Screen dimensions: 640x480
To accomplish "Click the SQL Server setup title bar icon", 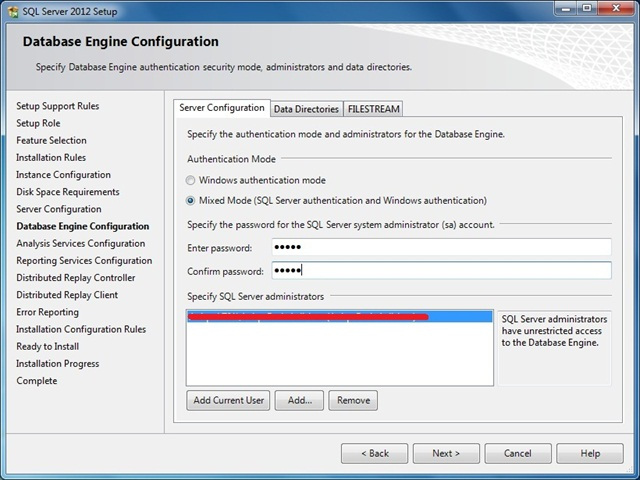I will pos(13,11).
